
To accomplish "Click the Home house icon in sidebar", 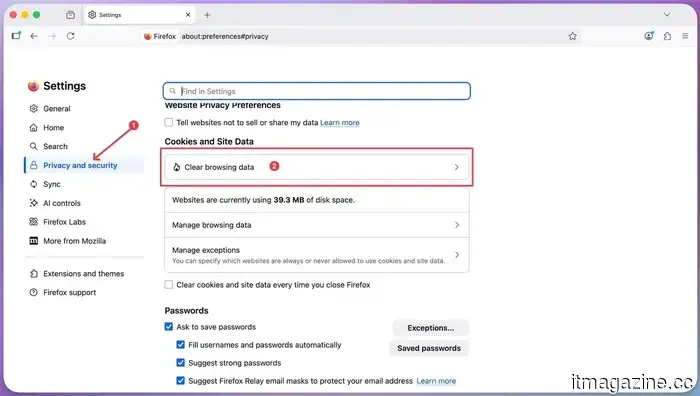I will pyautogui.click(x=33, y=128).
